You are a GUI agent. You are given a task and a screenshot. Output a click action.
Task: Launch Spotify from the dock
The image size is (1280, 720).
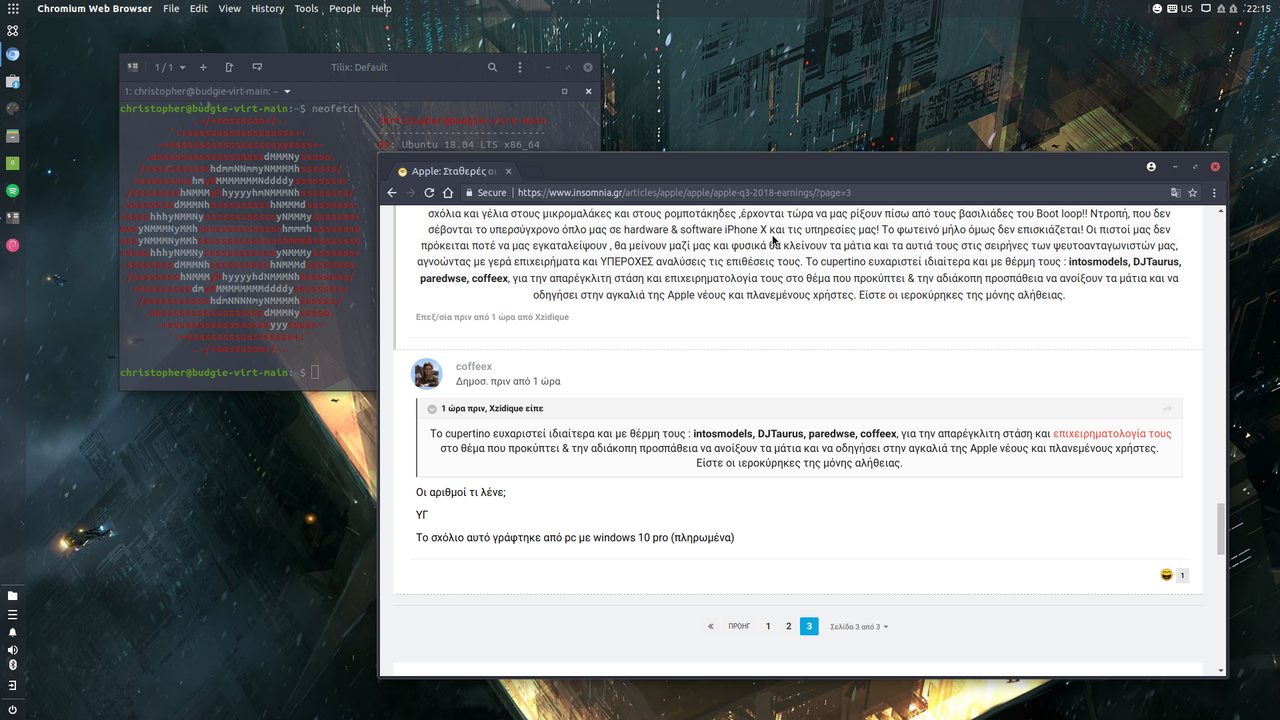[x=12, y=190]
